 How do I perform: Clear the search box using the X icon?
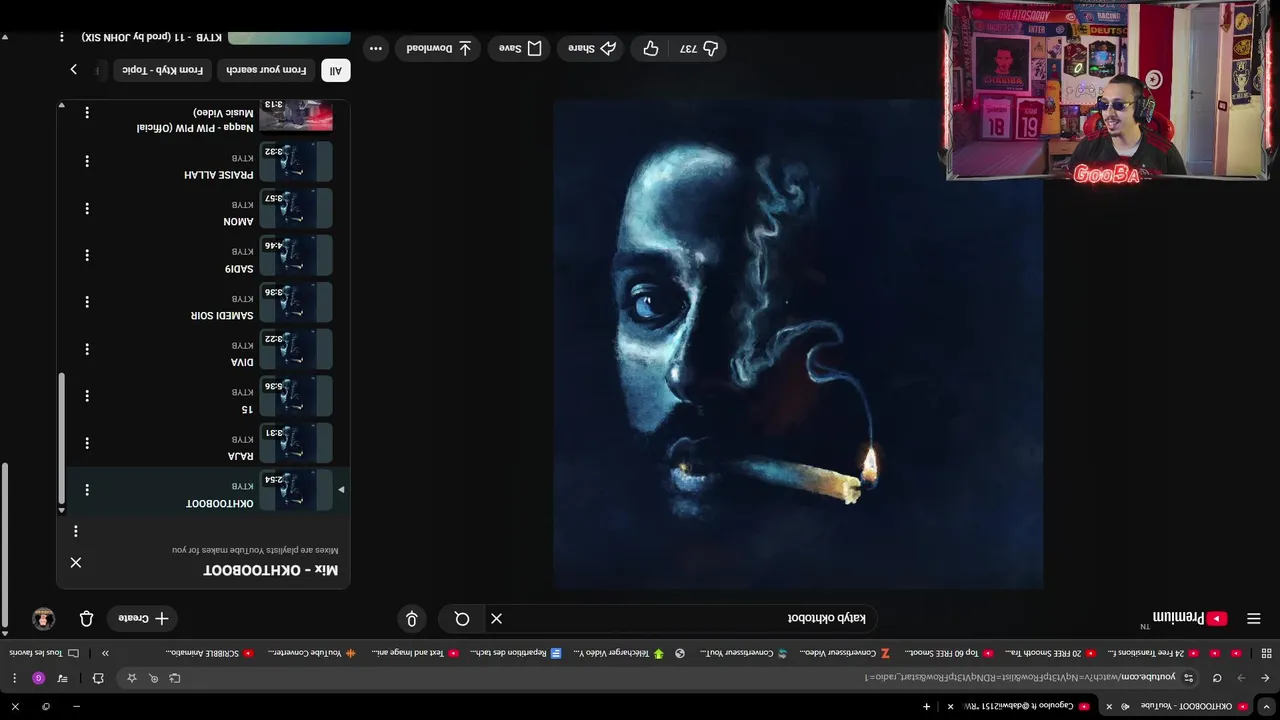(x=496, y=619)
